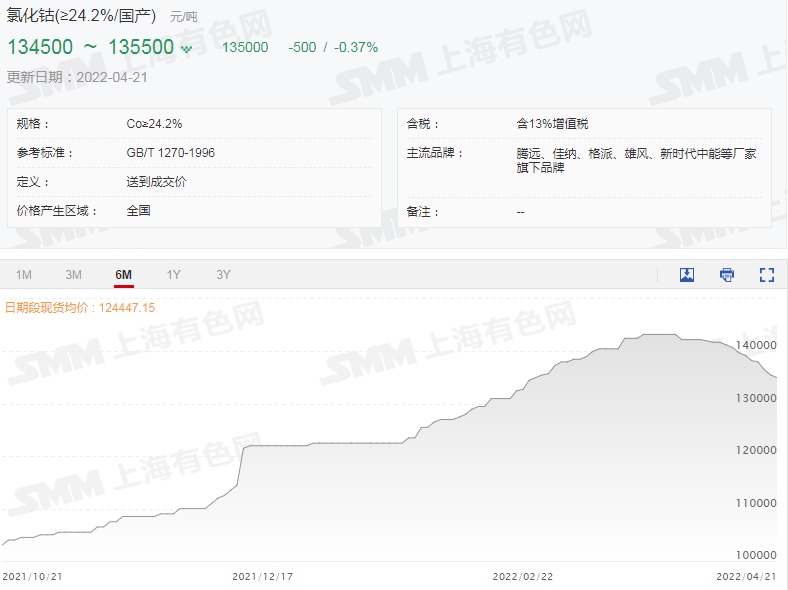Image resolution: width=788 pixels, height=590 pixels.
Task: Click the main brands list text
Action: (x=636, y=160)
